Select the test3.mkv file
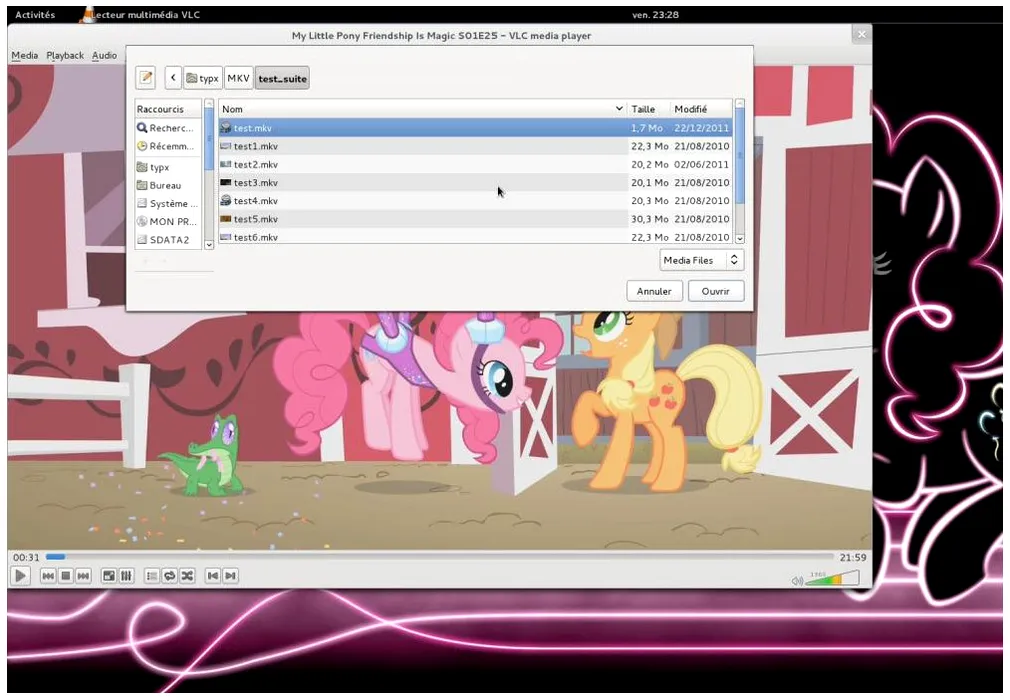 pyautogui.click(x=256, y=183)
